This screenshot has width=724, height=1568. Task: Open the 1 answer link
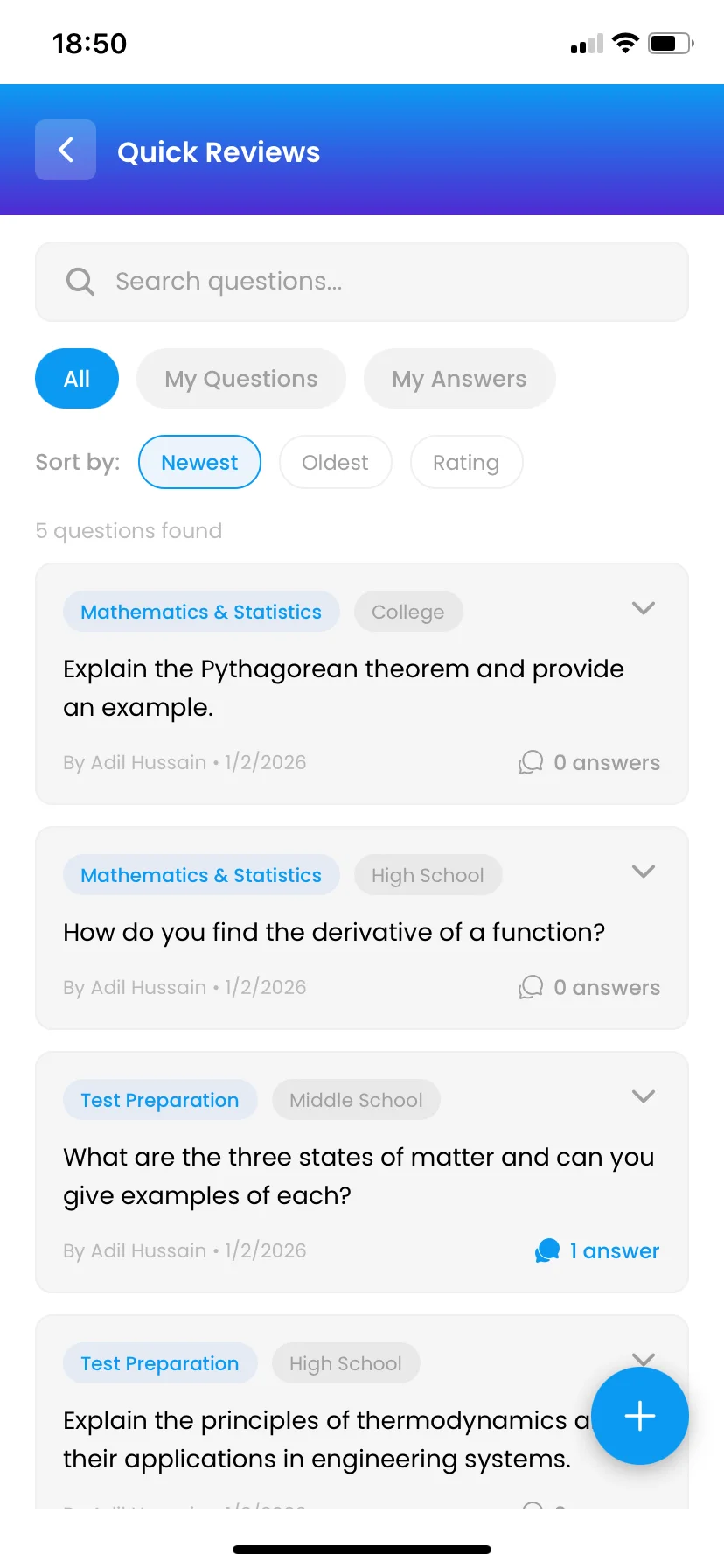tap(614, 1250)
